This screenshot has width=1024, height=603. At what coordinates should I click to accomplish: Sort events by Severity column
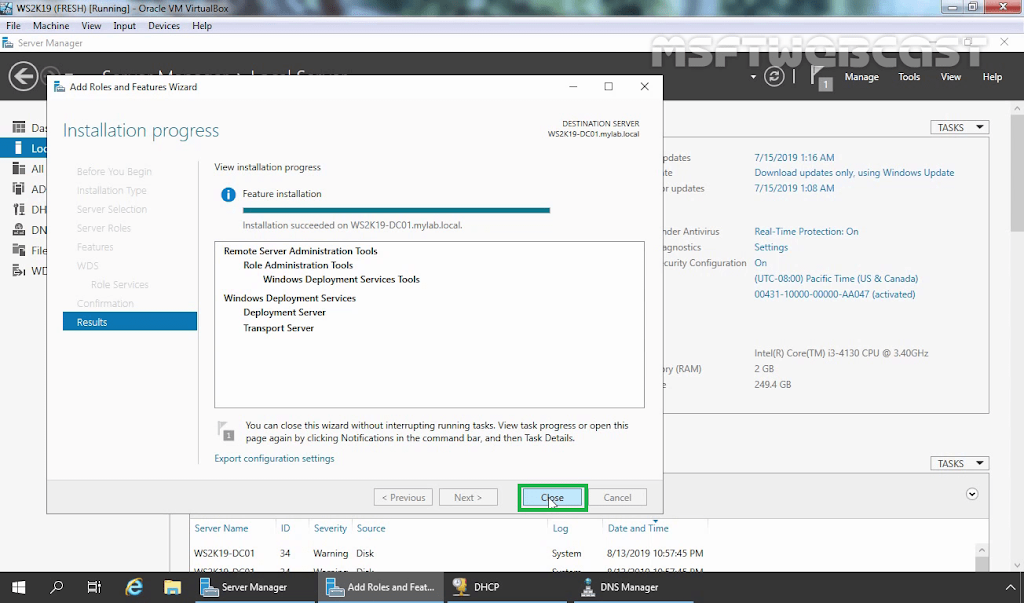(x=330, y=528)
